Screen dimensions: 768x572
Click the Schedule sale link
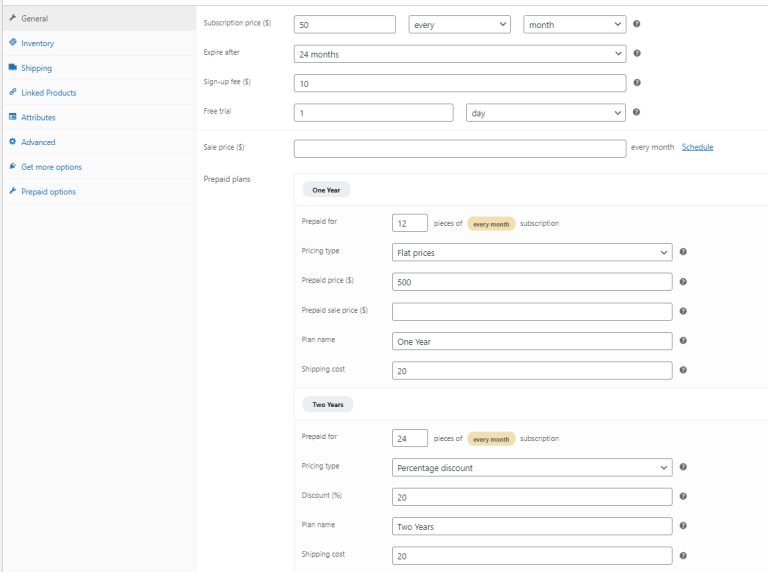(x=697, y=147)
